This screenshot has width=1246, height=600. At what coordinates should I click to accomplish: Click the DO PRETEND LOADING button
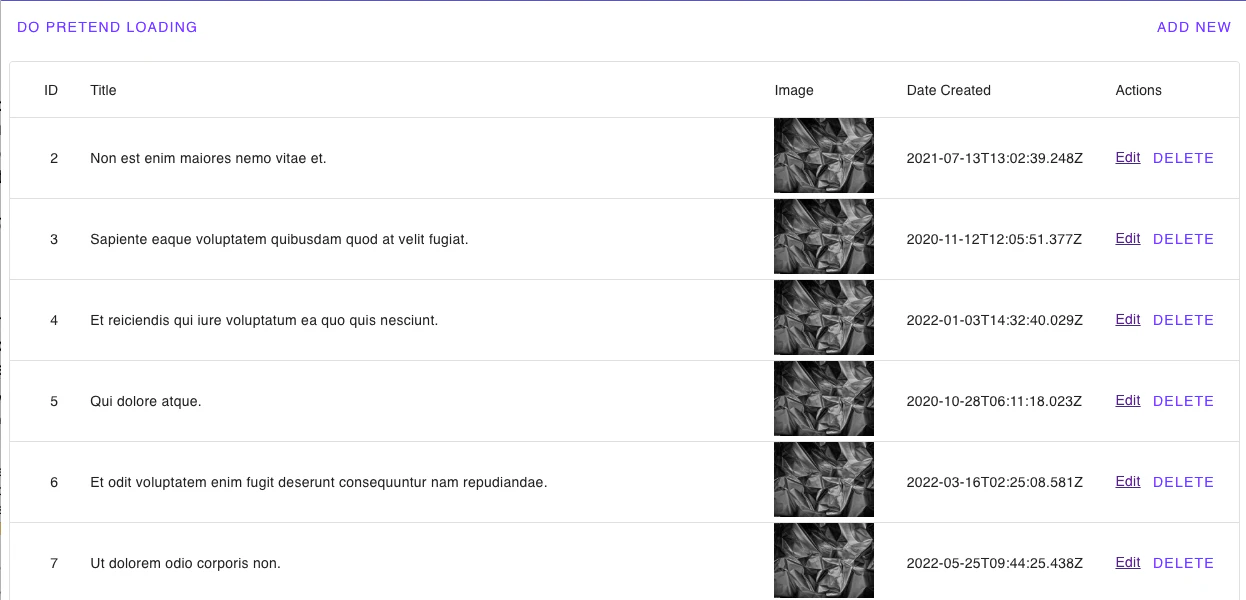(x=107, y=27)
